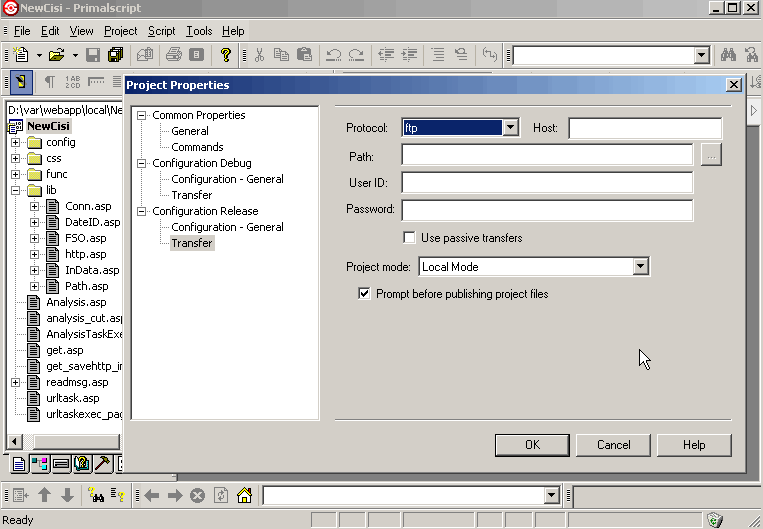
Task: Click the dialog Help button
Action: coord(694,445)
